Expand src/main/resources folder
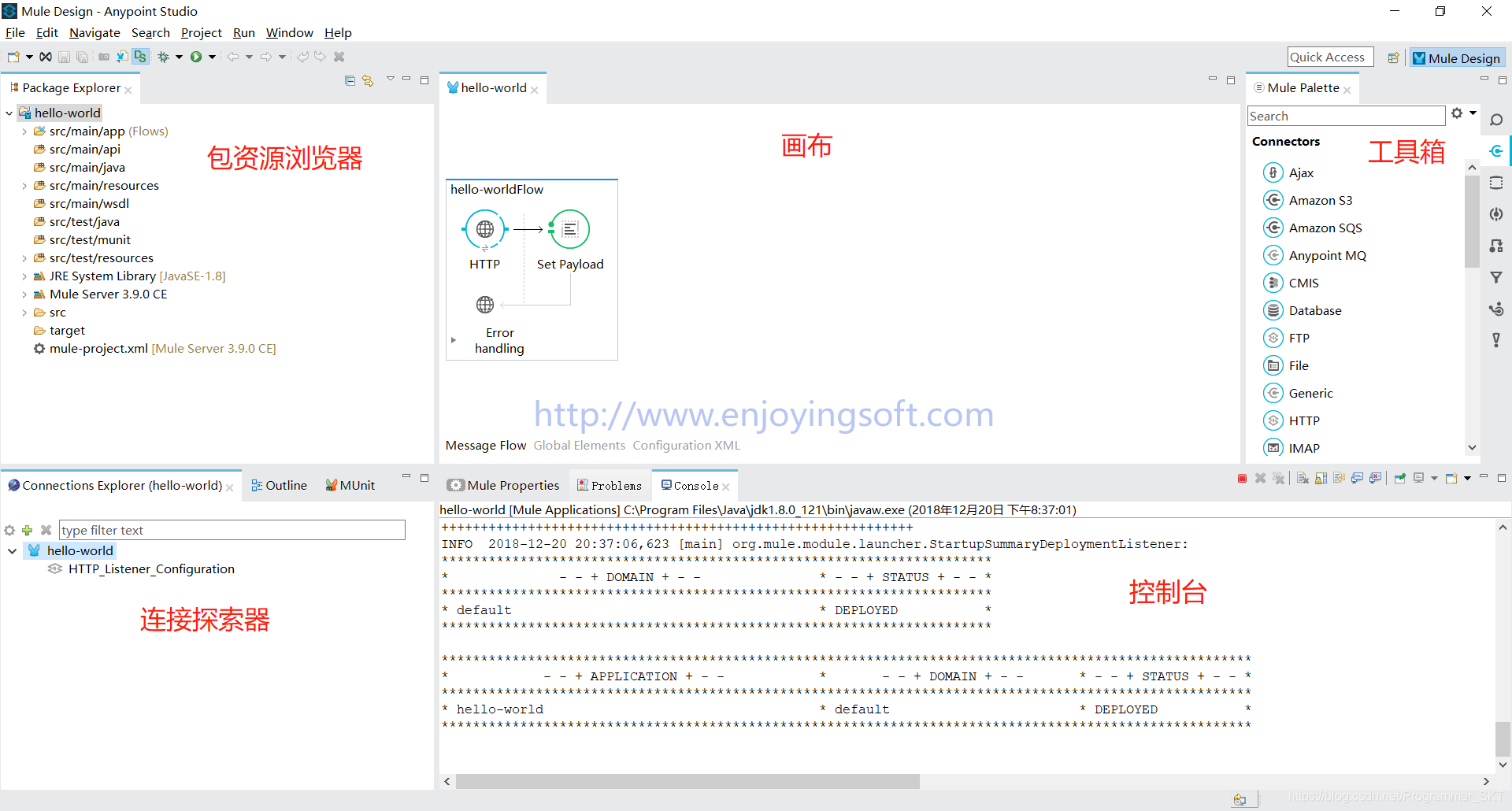Screen dimensions: 1512x811 [x=24, y=186]
